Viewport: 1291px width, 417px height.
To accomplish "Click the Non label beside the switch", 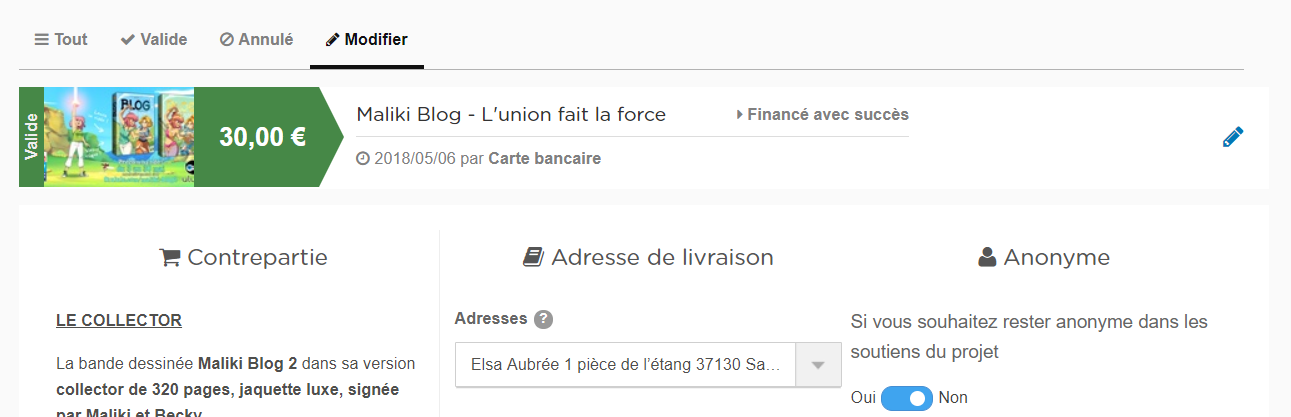I will coord(953,398).
